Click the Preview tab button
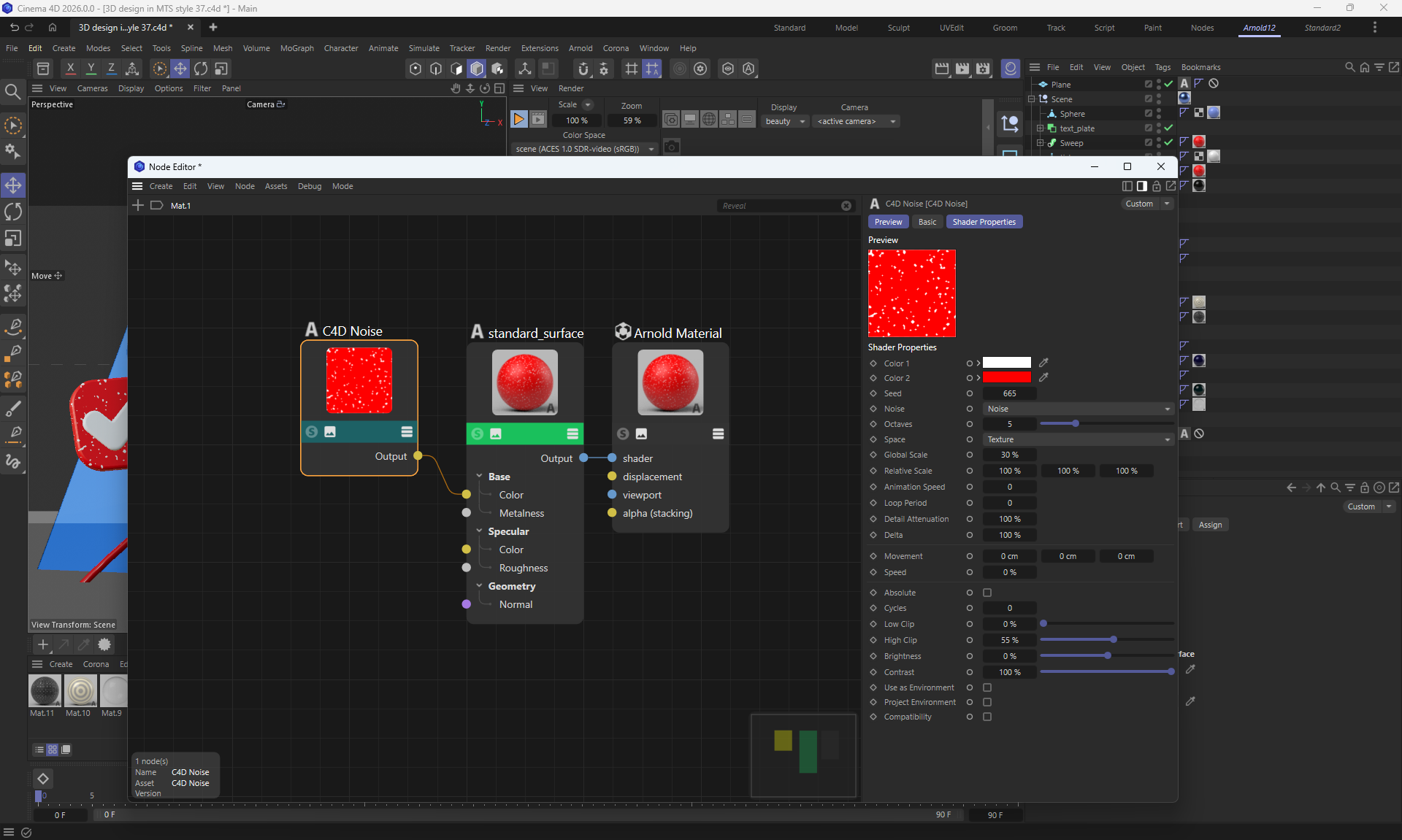 coord(888,222)
